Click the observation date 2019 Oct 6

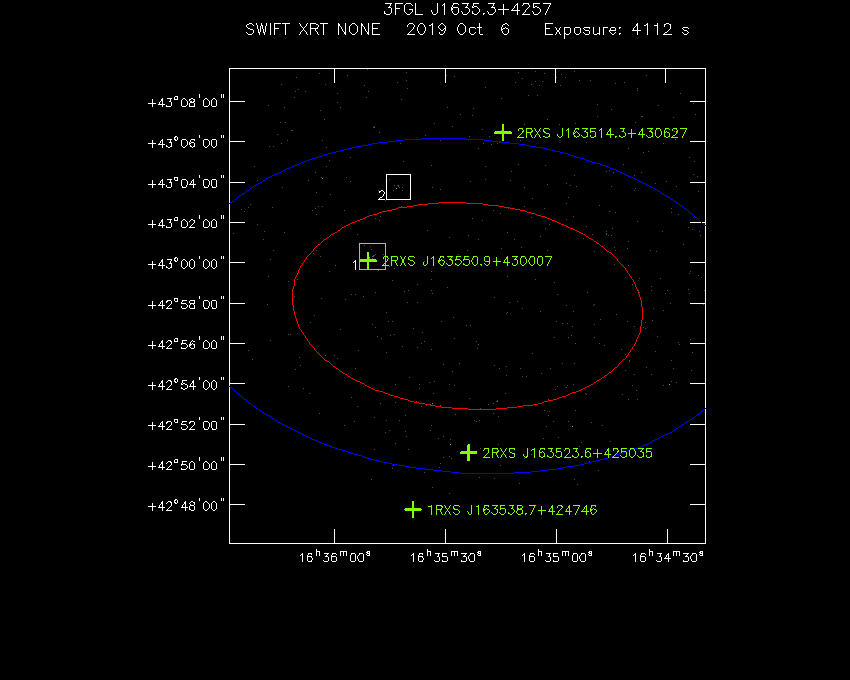458,29
